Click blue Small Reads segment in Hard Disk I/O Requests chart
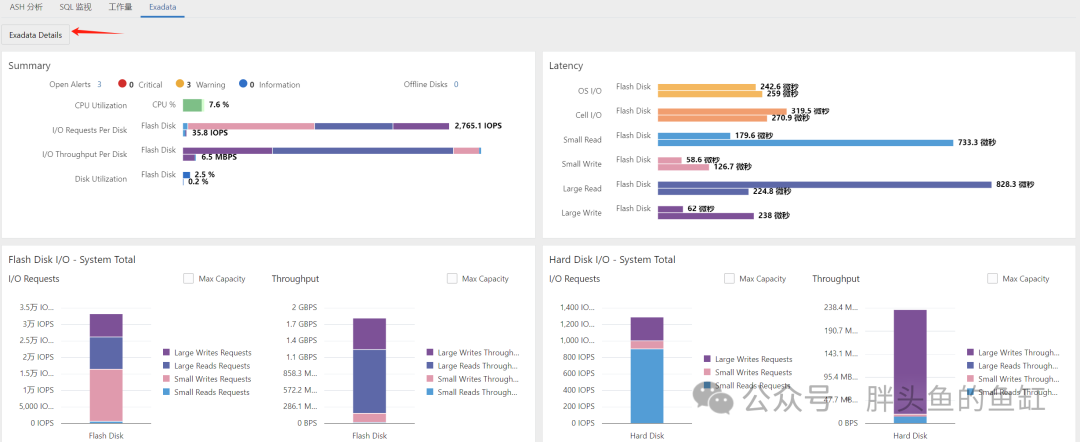The width and height of the screenshot is (1080, 442). pos(647,386)
